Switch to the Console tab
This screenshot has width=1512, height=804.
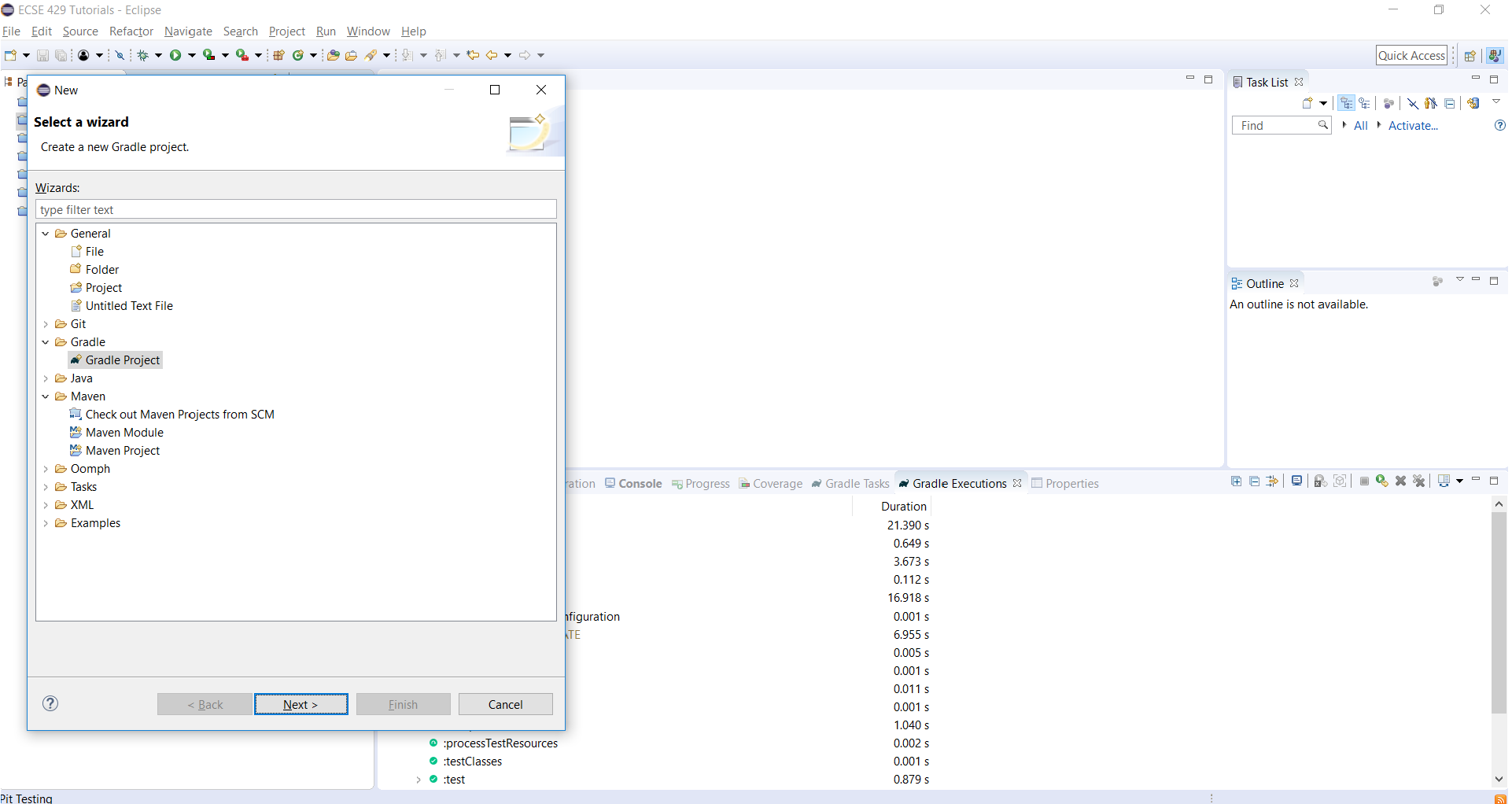click(x=633, y=484)
